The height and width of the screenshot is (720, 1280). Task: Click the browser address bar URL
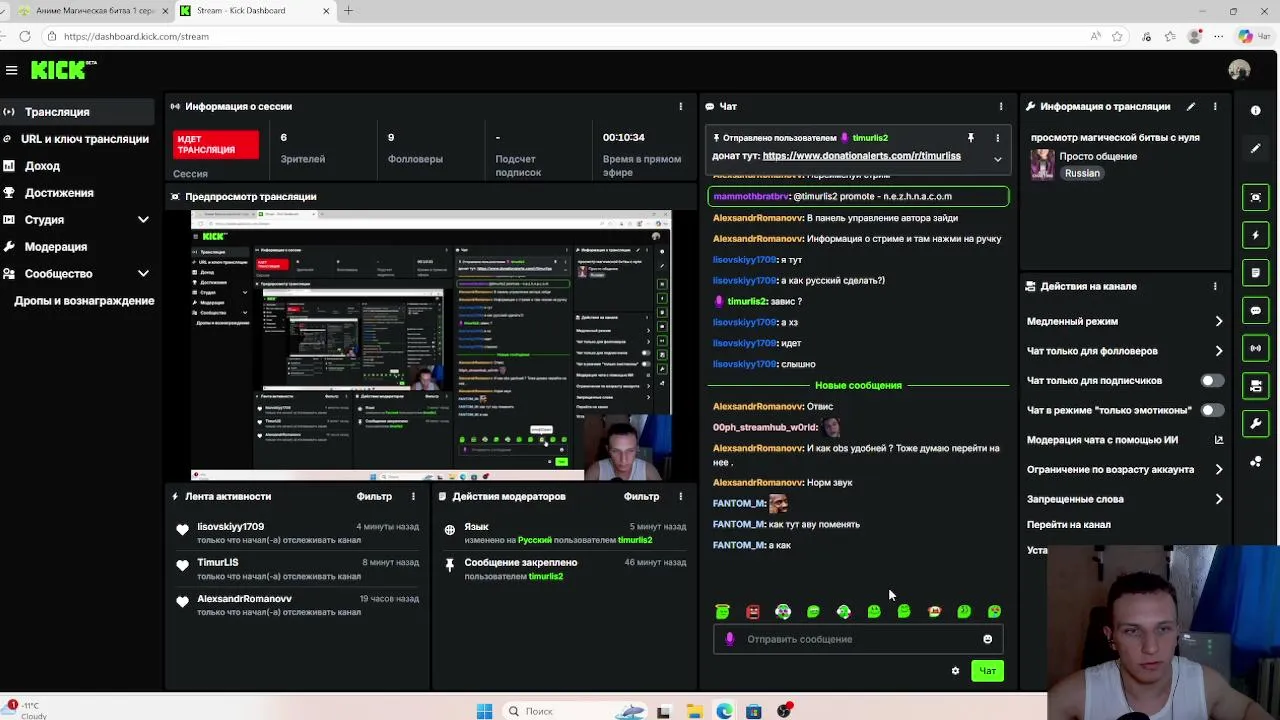pos(136,36)
